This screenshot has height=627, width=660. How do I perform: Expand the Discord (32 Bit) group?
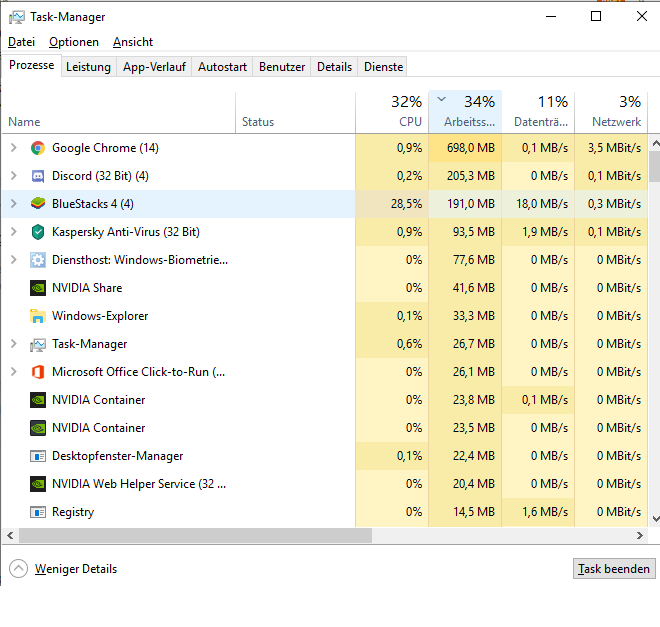click(x=13, y=175)
